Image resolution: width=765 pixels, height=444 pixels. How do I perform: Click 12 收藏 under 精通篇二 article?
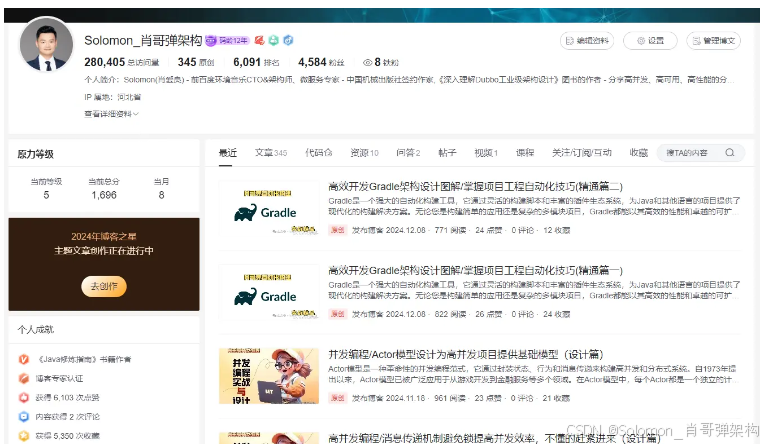tap(556, 230)
